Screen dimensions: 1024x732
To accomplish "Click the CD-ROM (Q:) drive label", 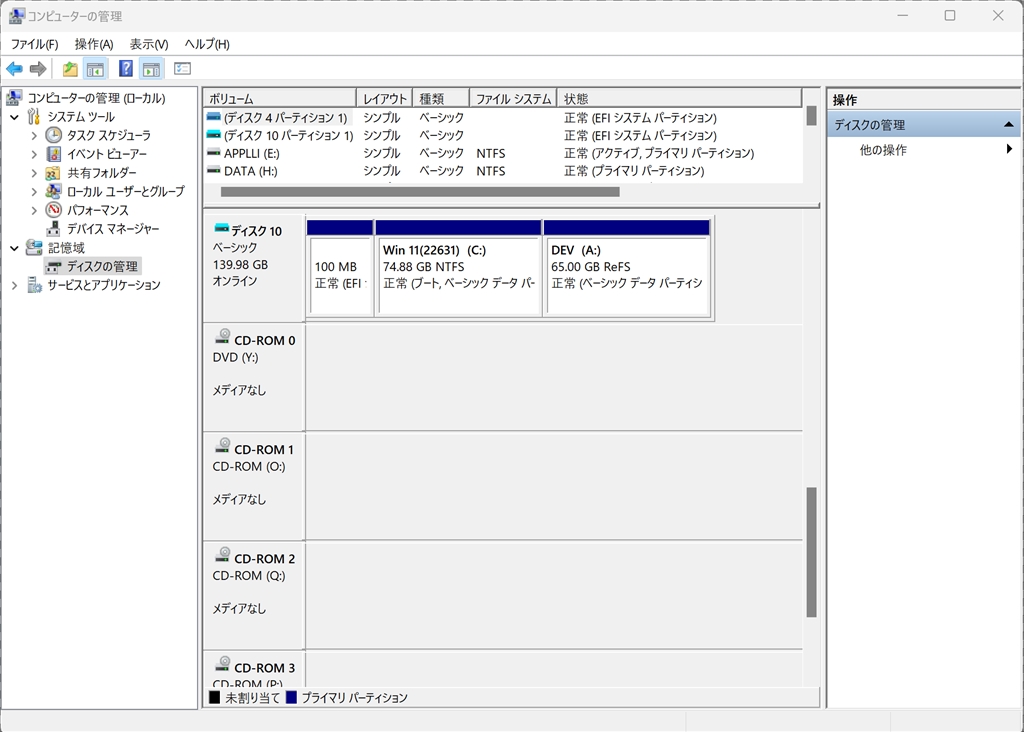I will (249, 575).
